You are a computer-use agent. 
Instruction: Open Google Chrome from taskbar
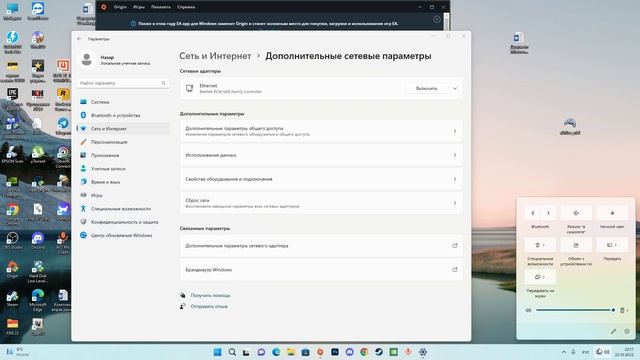tap(364, 352)
